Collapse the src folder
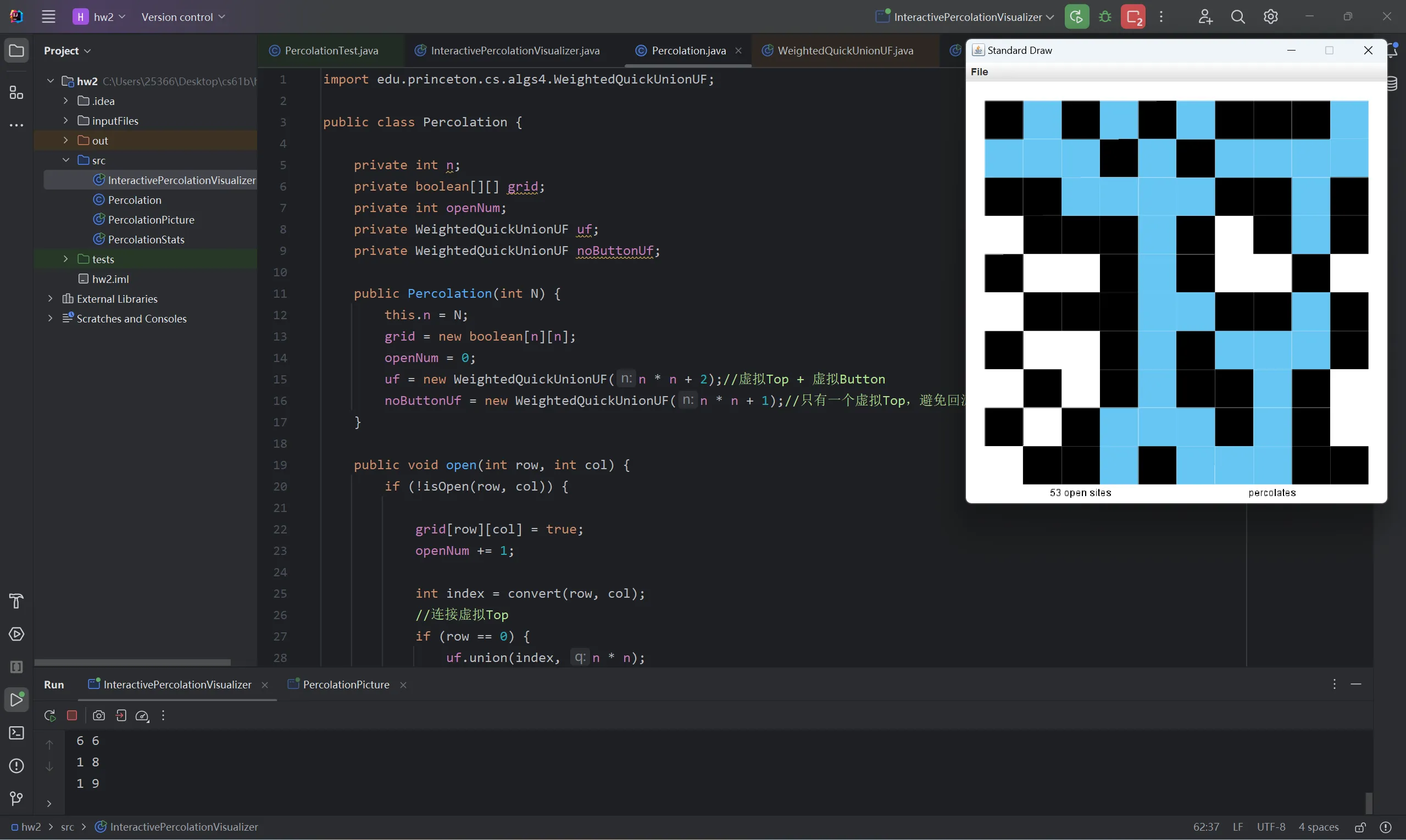This screenshot has width=1406, height=840. pos(66,160)
